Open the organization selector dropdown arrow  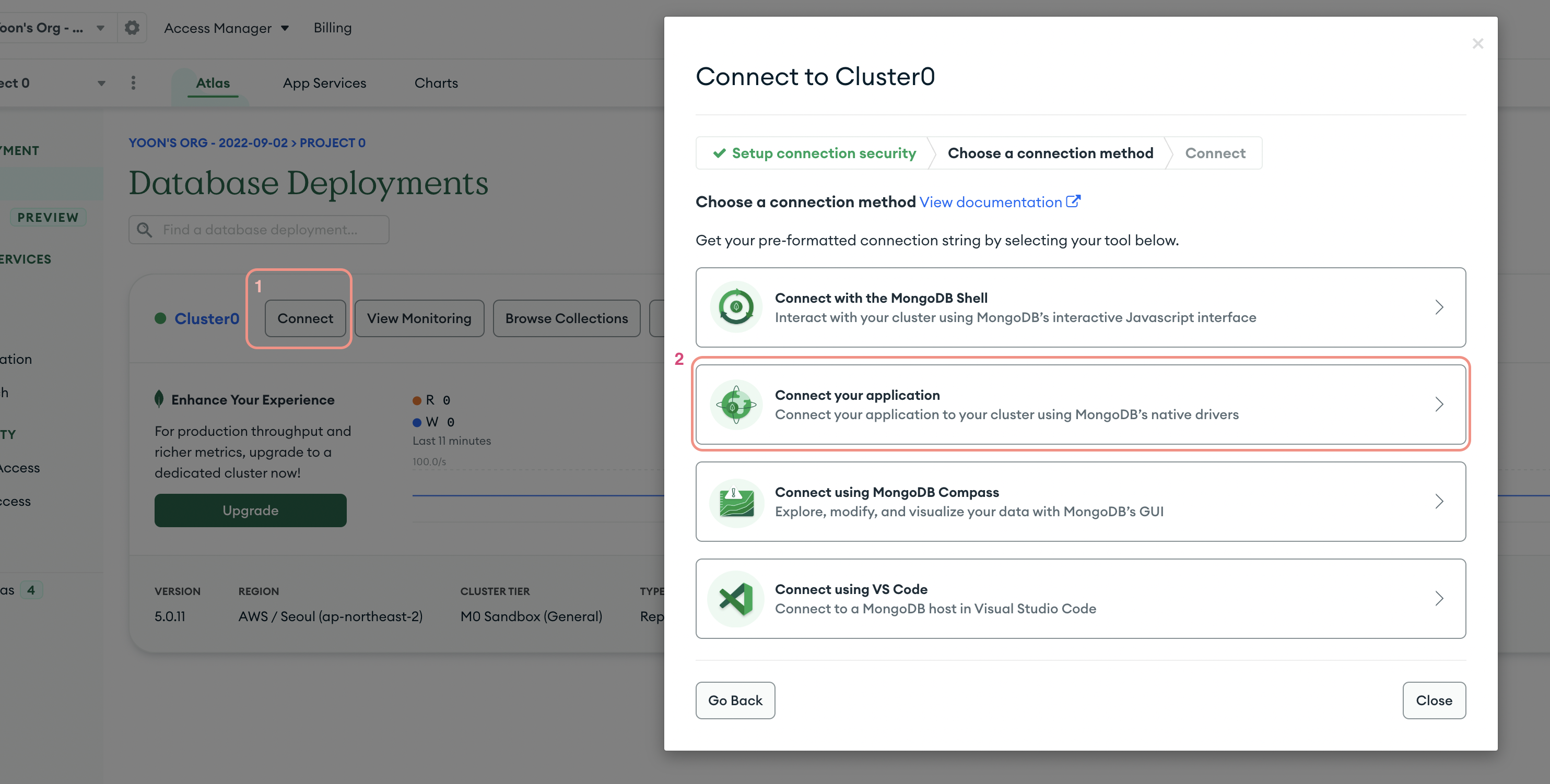pyautogui.click(x=100, y=28)
